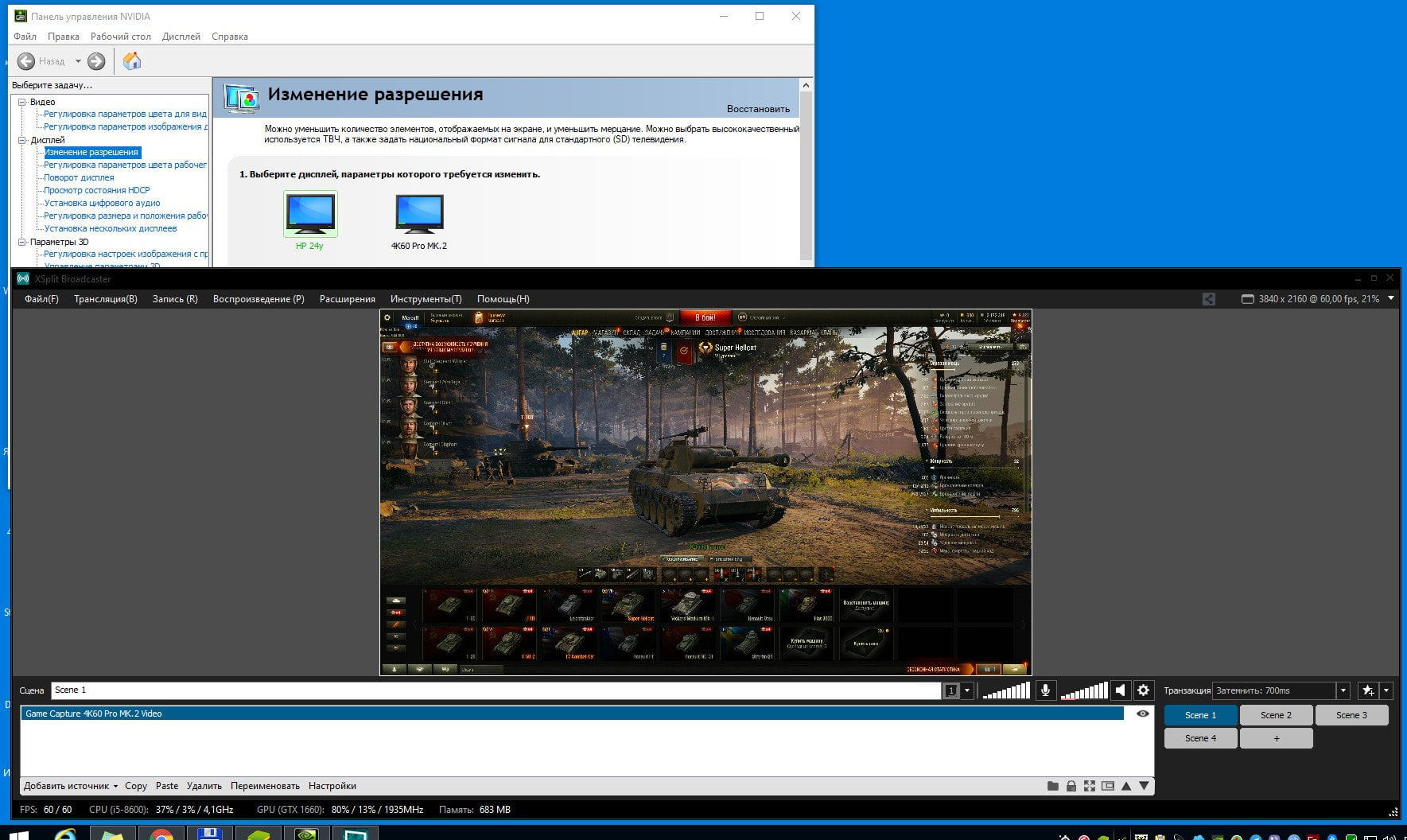Screen dimensions: 1407x840
Task: Select the HP 24y display
Action: tap(310, 220)
